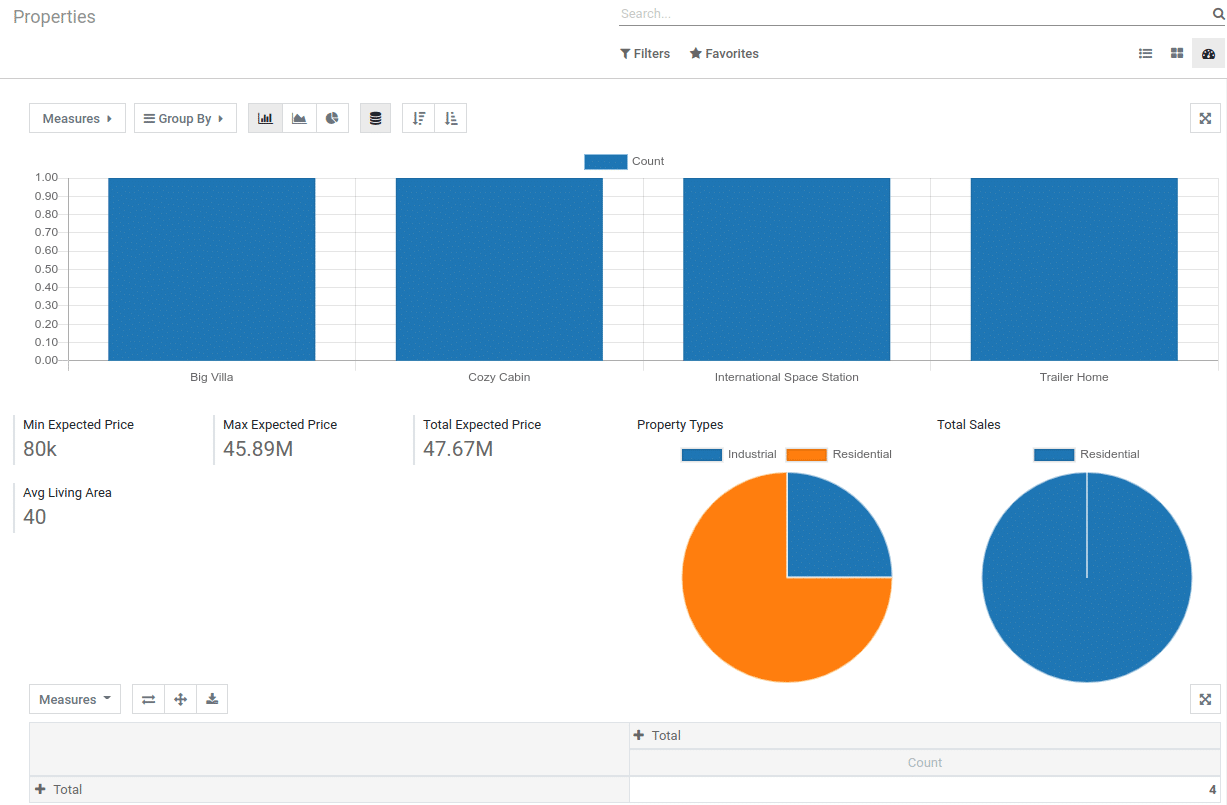Expand all pivot table rows

(180, 699)
